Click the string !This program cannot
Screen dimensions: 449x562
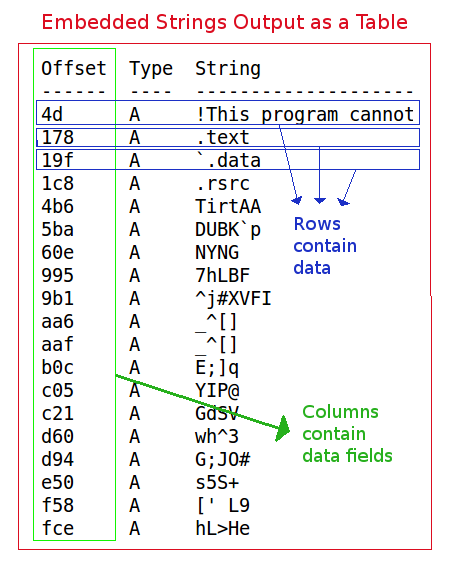[x=305, y=115]
